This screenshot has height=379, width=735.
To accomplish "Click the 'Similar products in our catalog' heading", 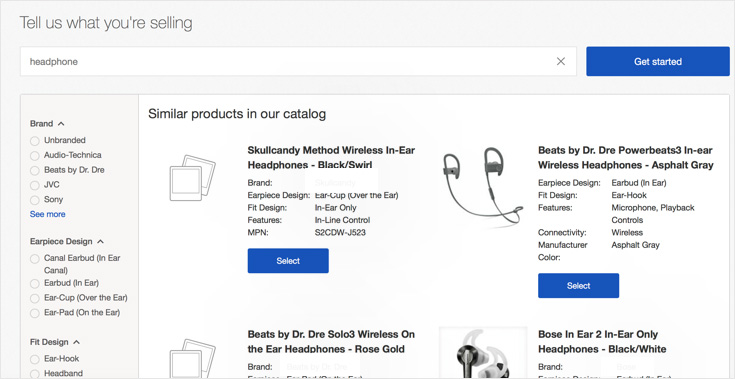I will coord(237,114).
